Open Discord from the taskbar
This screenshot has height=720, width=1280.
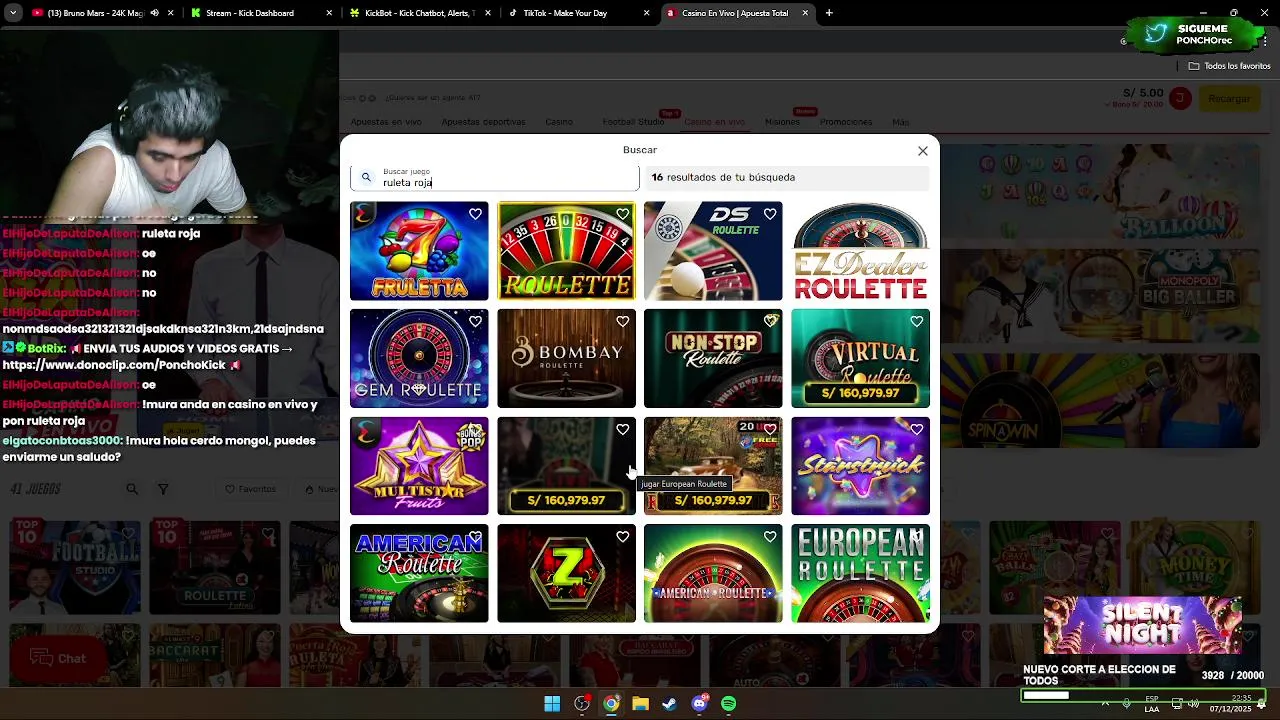click(x=699, y=704)
